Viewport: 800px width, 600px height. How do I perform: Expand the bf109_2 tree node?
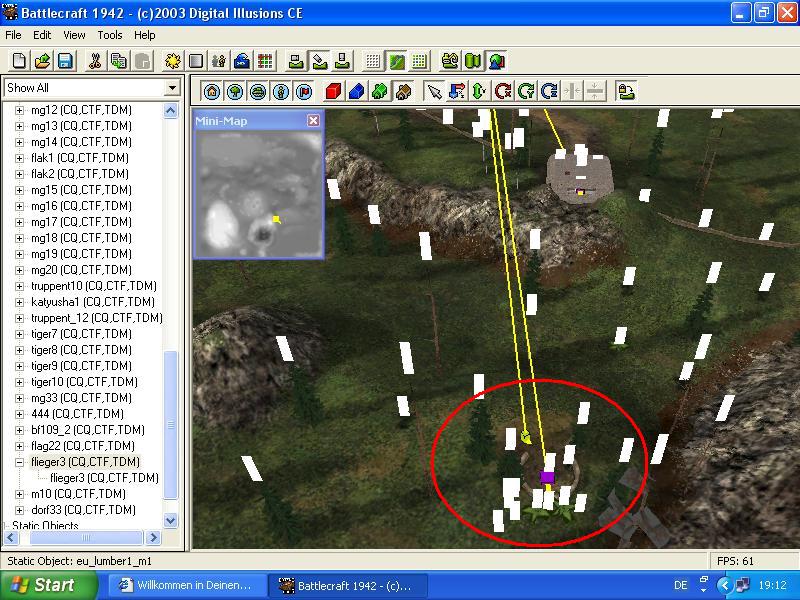coord(19,430)
